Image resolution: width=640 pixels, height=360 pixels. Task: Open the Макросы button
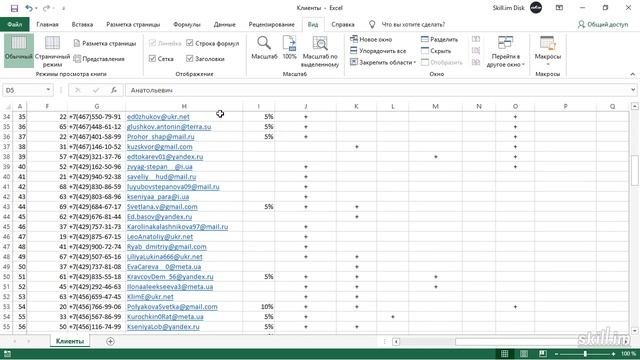point(548,51)
